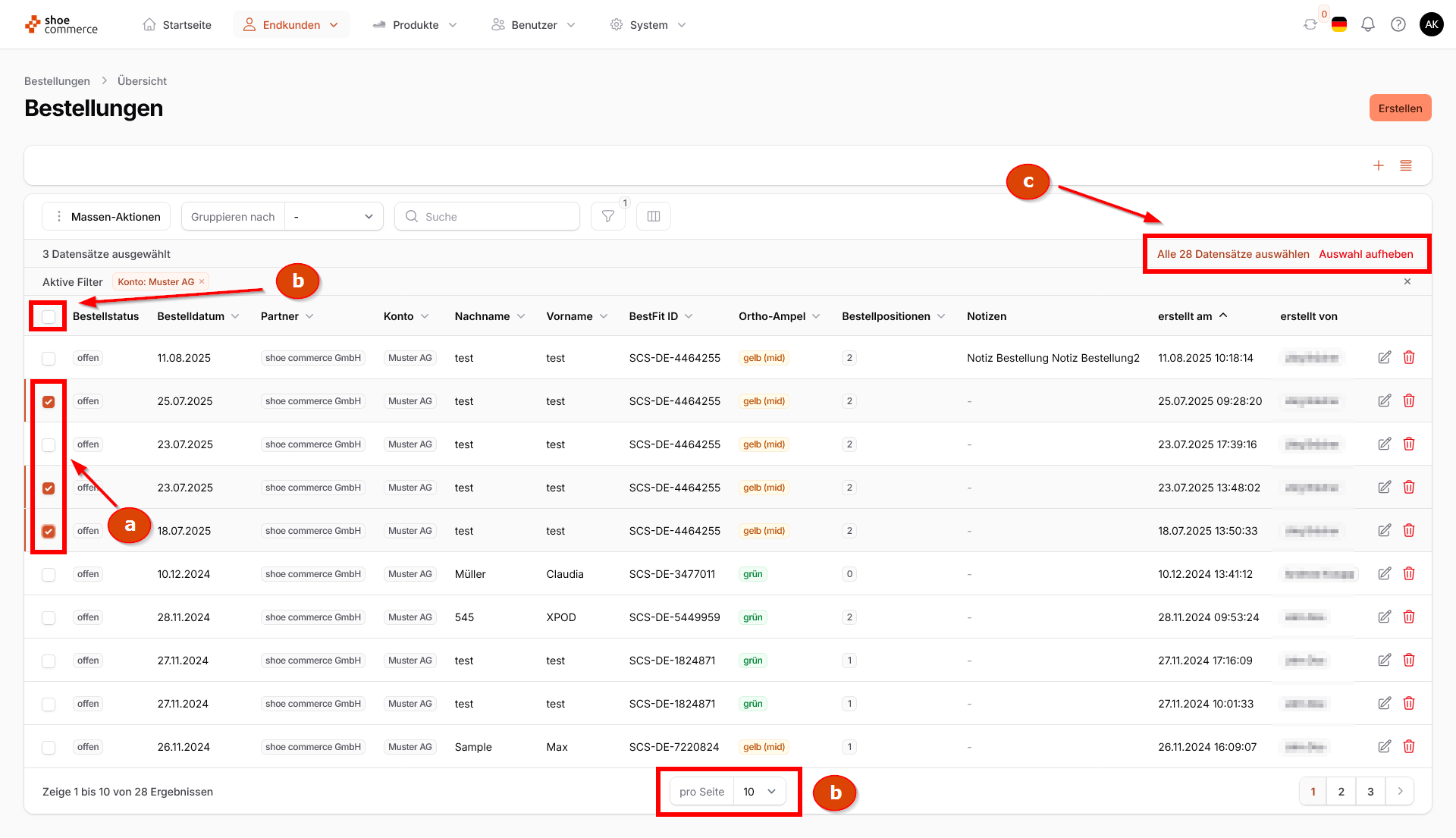Click the Erstellen button
Image resolution: width=1456 pixels, height=838 pixels.
[x=1399, y=108]
